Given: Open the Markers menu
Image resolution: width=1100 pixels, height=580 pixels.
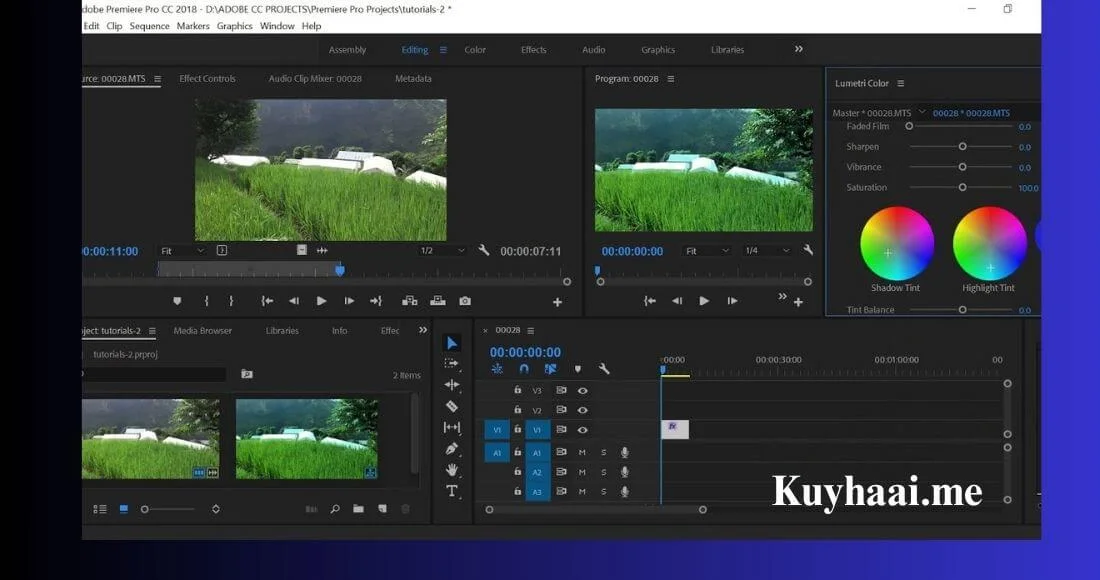Looking at the screenshot, I should 193,26.
